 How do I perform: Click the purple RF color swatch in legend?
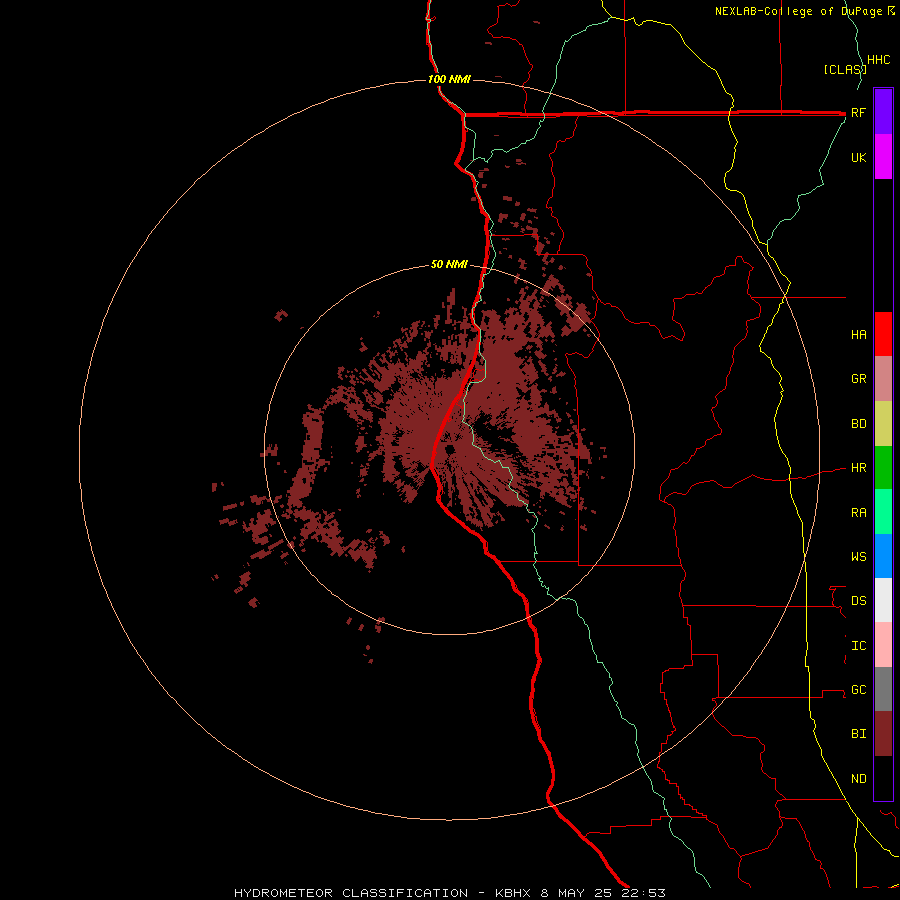[x=883, y=112]
